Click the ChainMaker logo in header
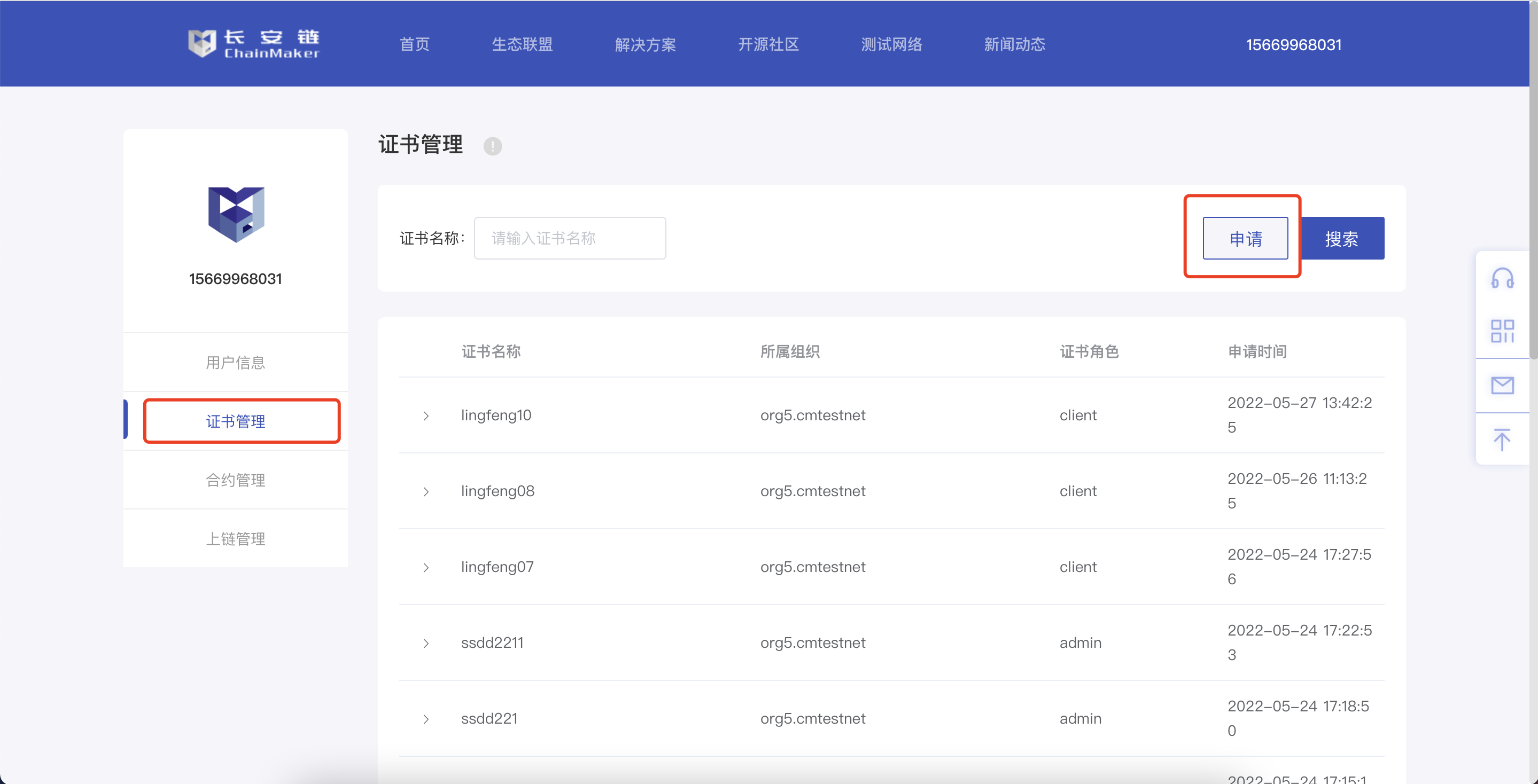Viewport: 1538px width, 784px height. (254, 44)
